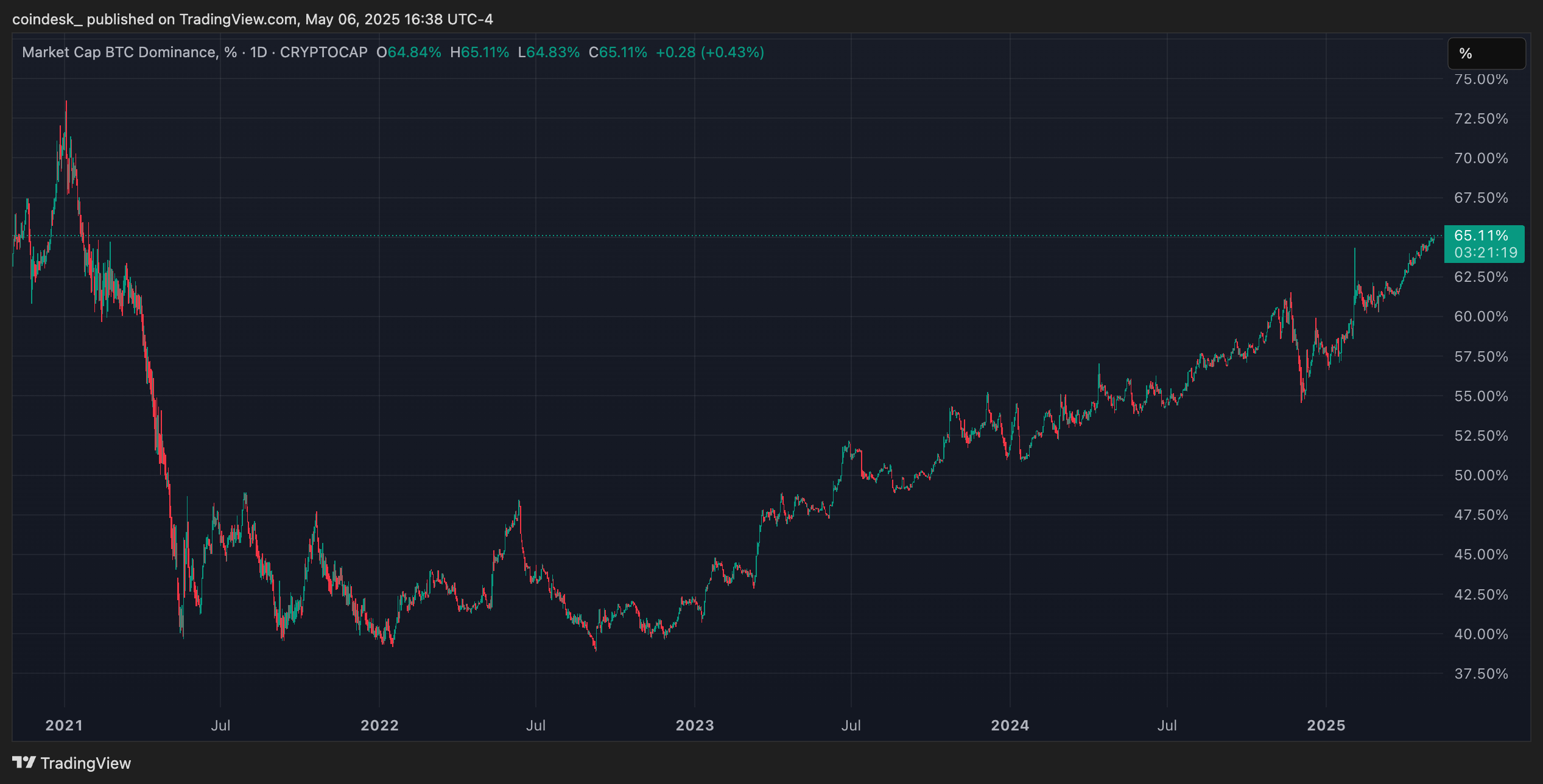Click the open value O64.84%
The height and width of the screenshot is (784, 1543).
pyautogui.click(x=409, y=52)
